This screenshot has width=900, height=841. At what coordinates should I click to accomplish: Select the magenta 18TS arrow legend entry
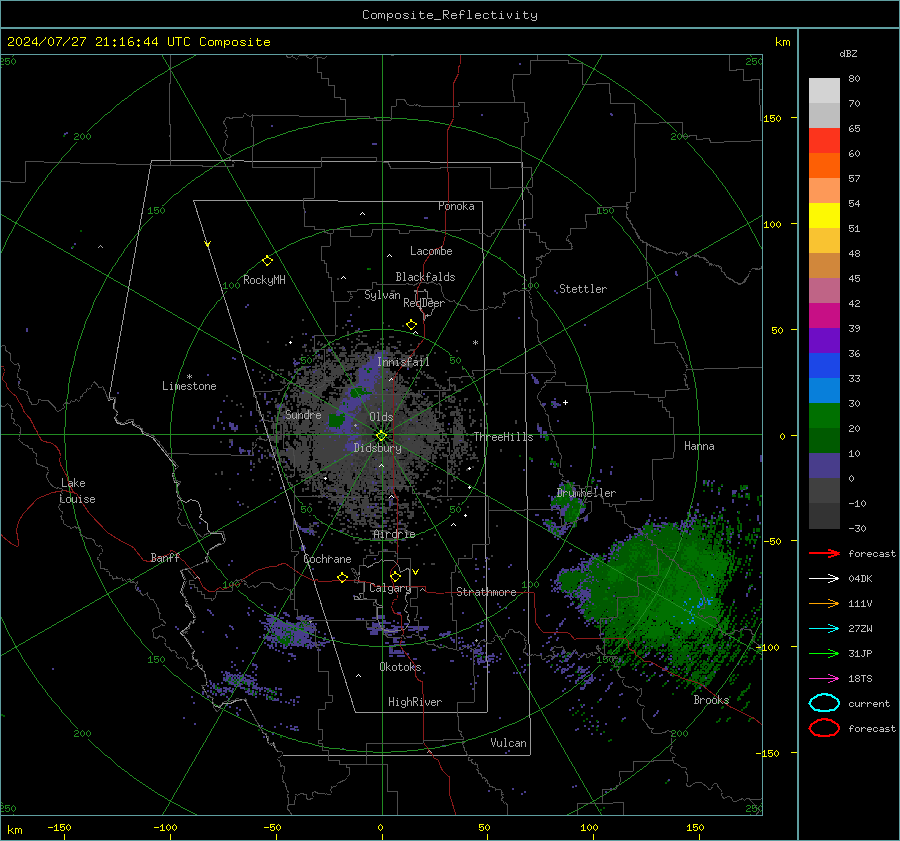(x=824, y=679)
